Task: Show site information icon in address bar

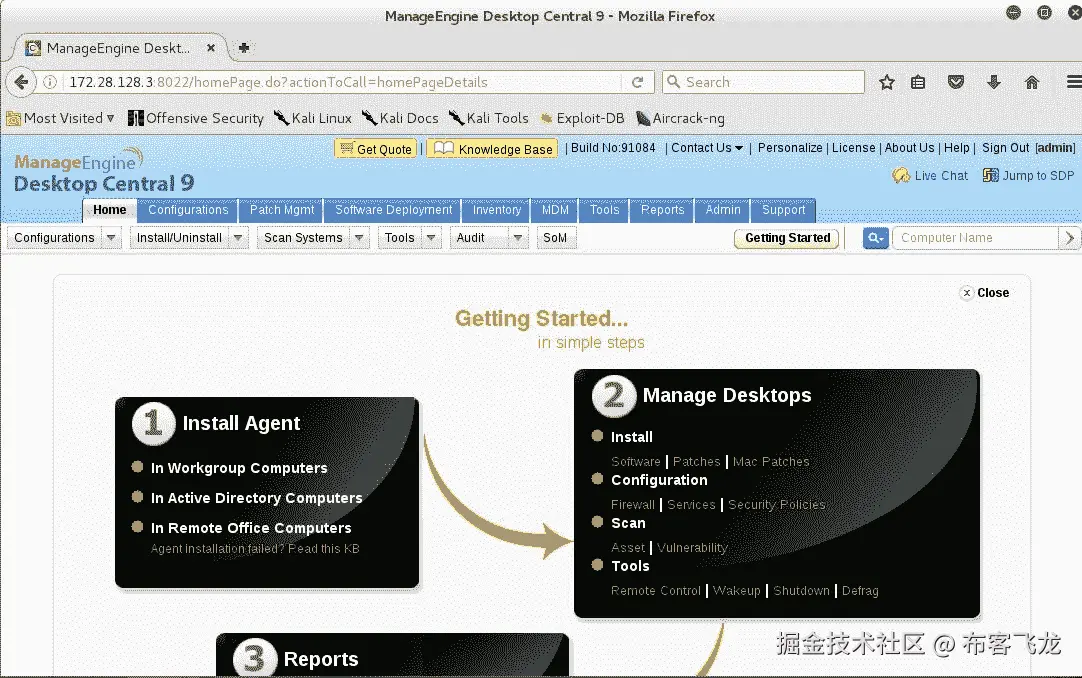Action: point(50,82)
